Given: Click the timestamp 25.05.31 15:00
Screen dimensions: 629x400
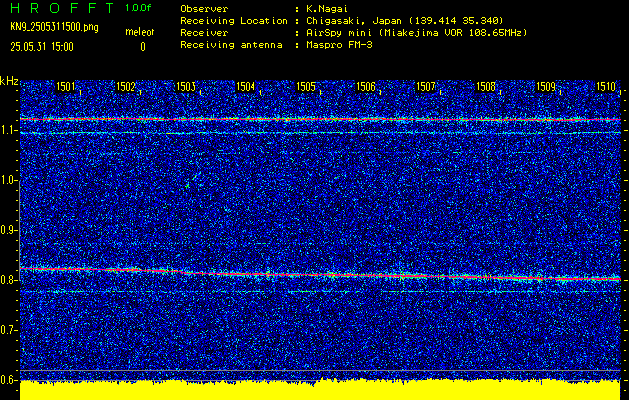Looking at the screenshot, I should pyautogui.click(x=42, y=47).
